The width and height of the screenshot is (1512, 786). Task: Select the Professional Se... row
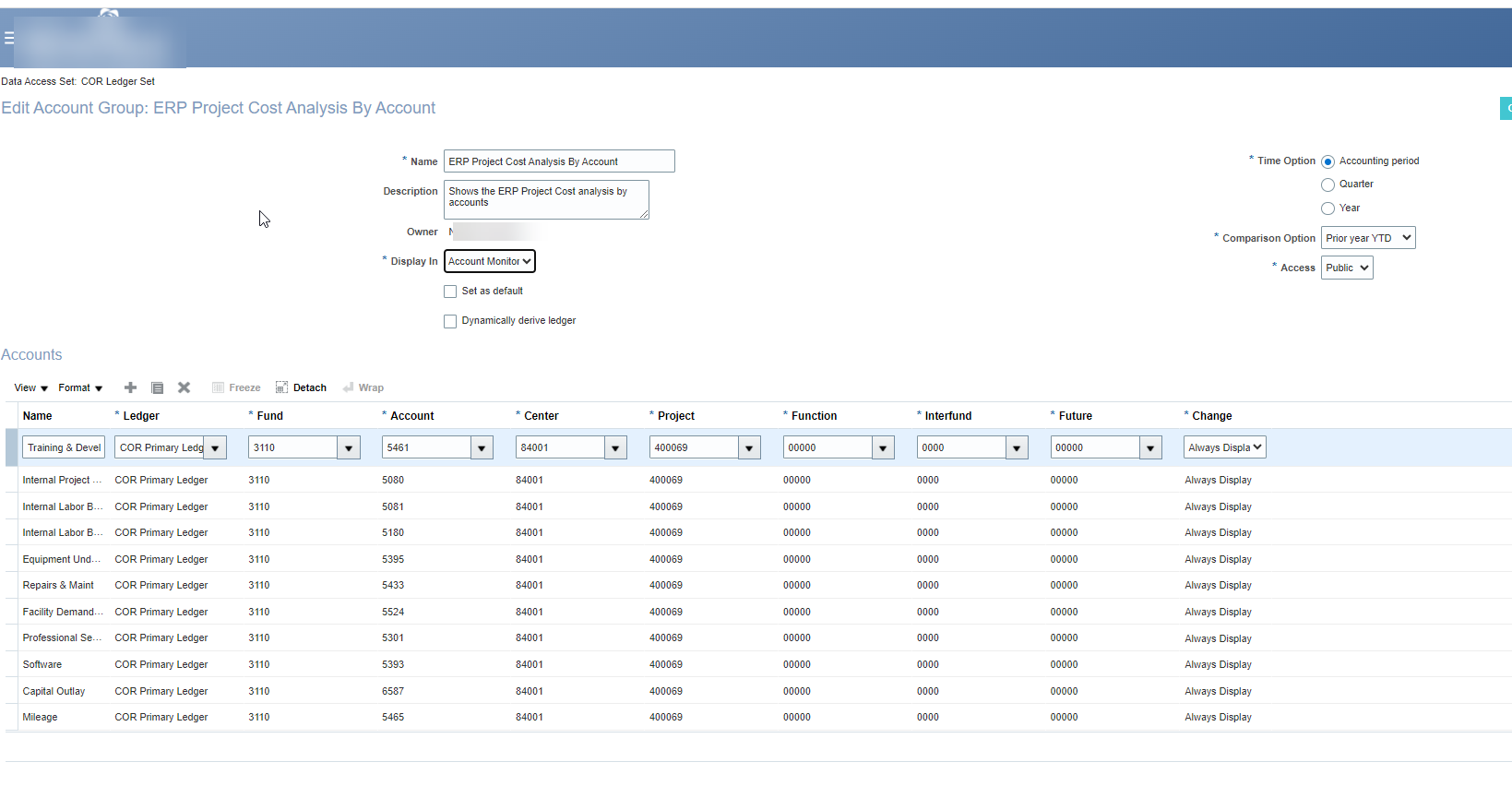[758, 637]
